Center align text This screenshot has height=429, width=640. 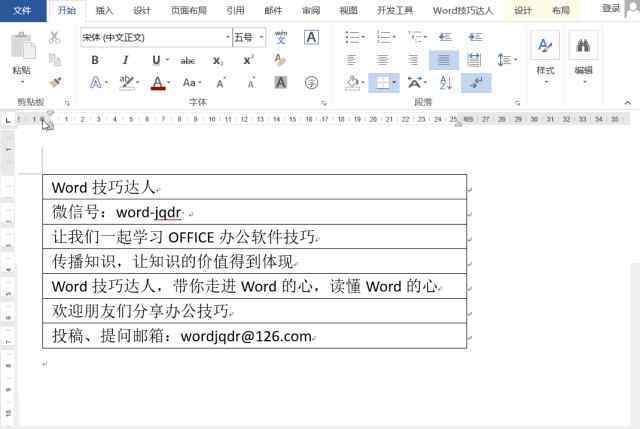tap(382, 60)
